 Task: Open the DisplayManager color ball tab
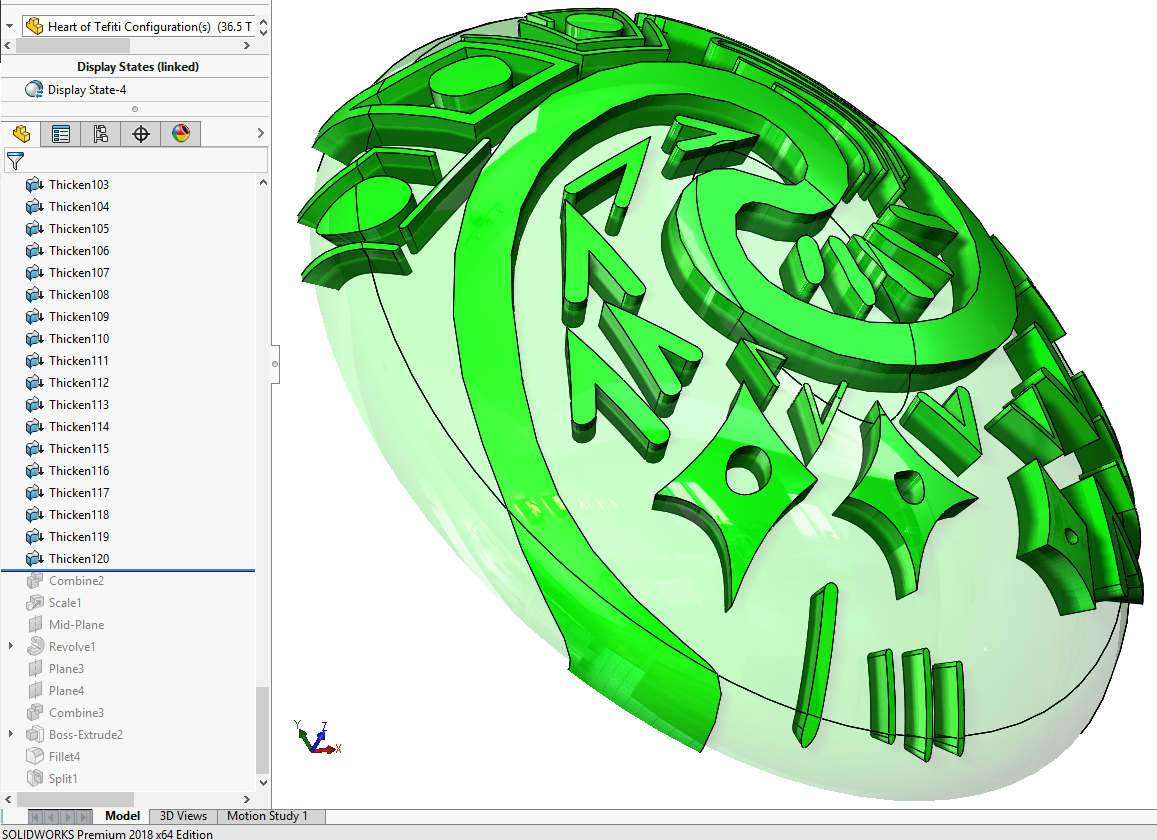point(181,134)
